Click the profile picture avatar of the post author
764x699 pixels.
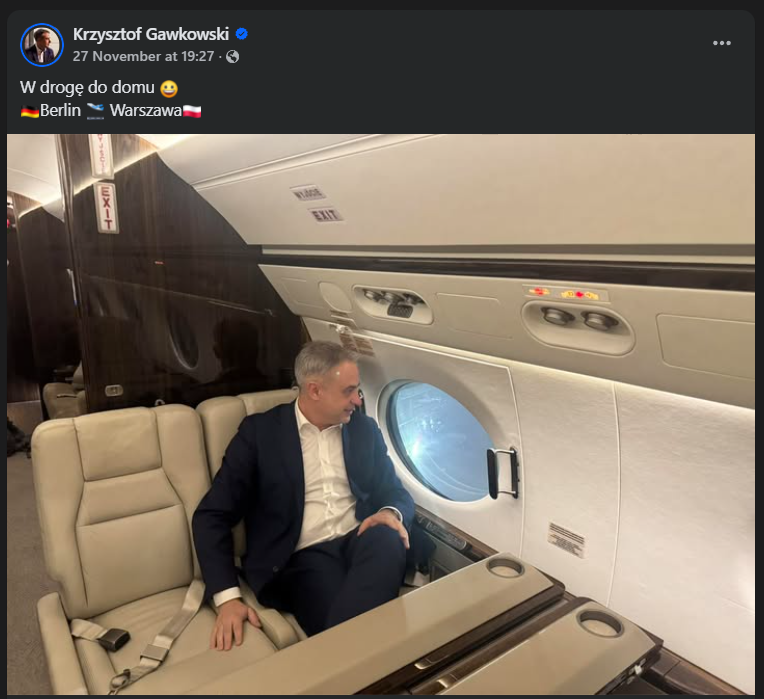(41, 45)
